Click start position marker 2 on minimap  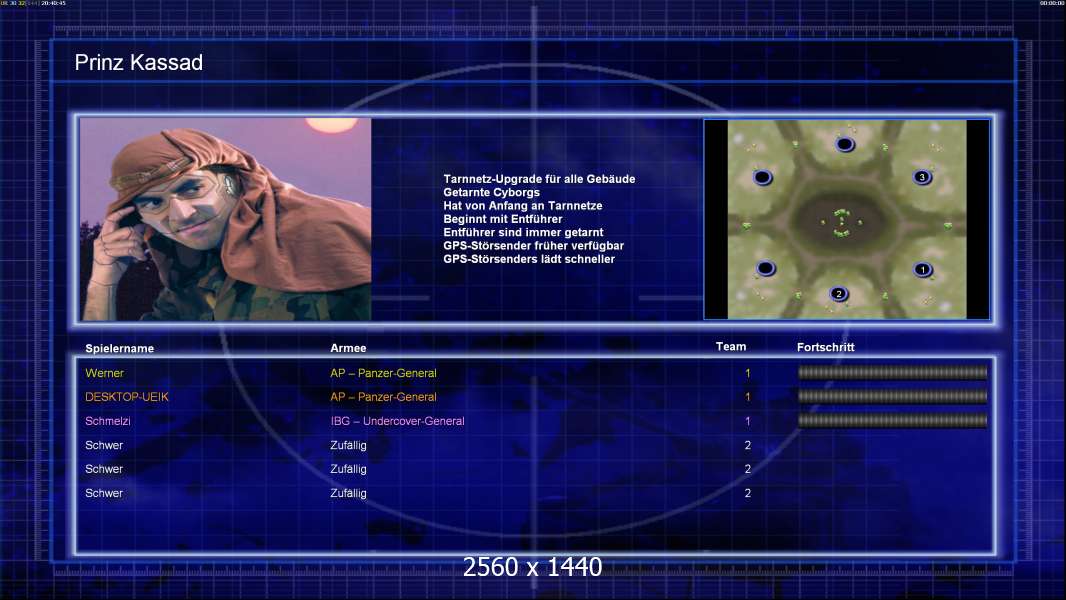click(x=839, y=294)
